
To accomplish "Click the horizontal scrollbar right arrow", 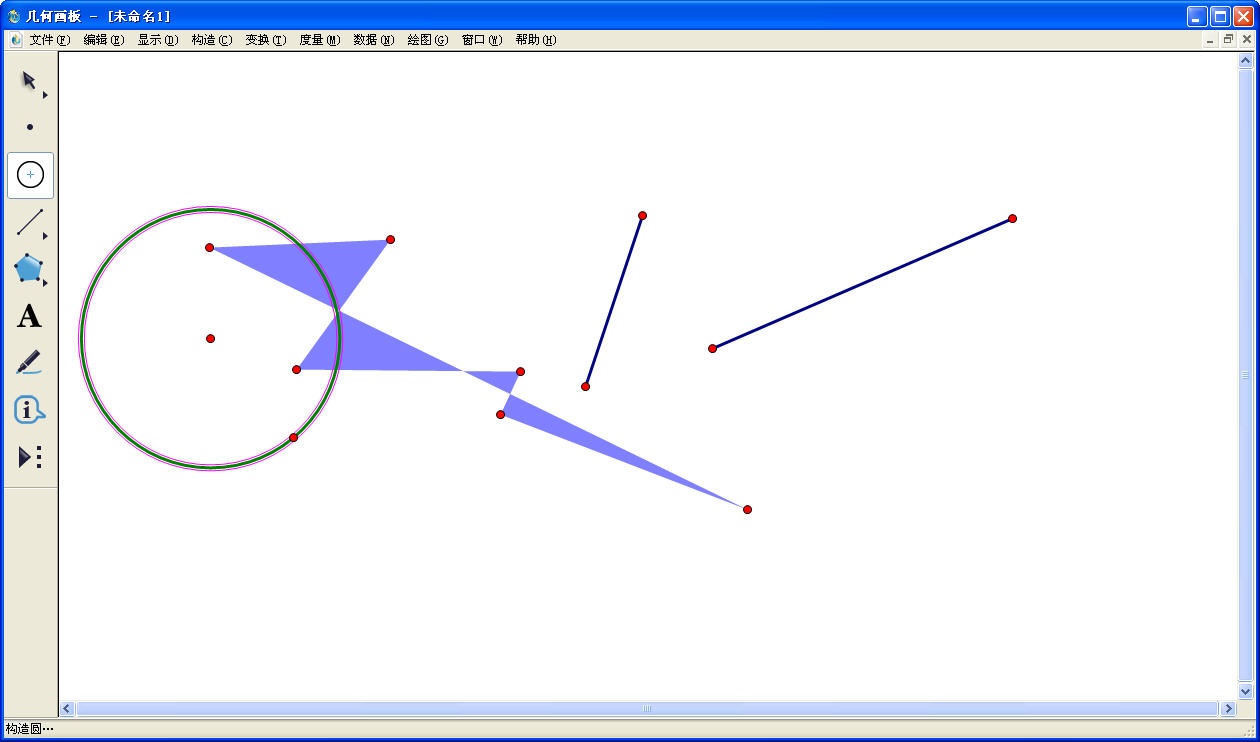I will tap(1227, 708).
